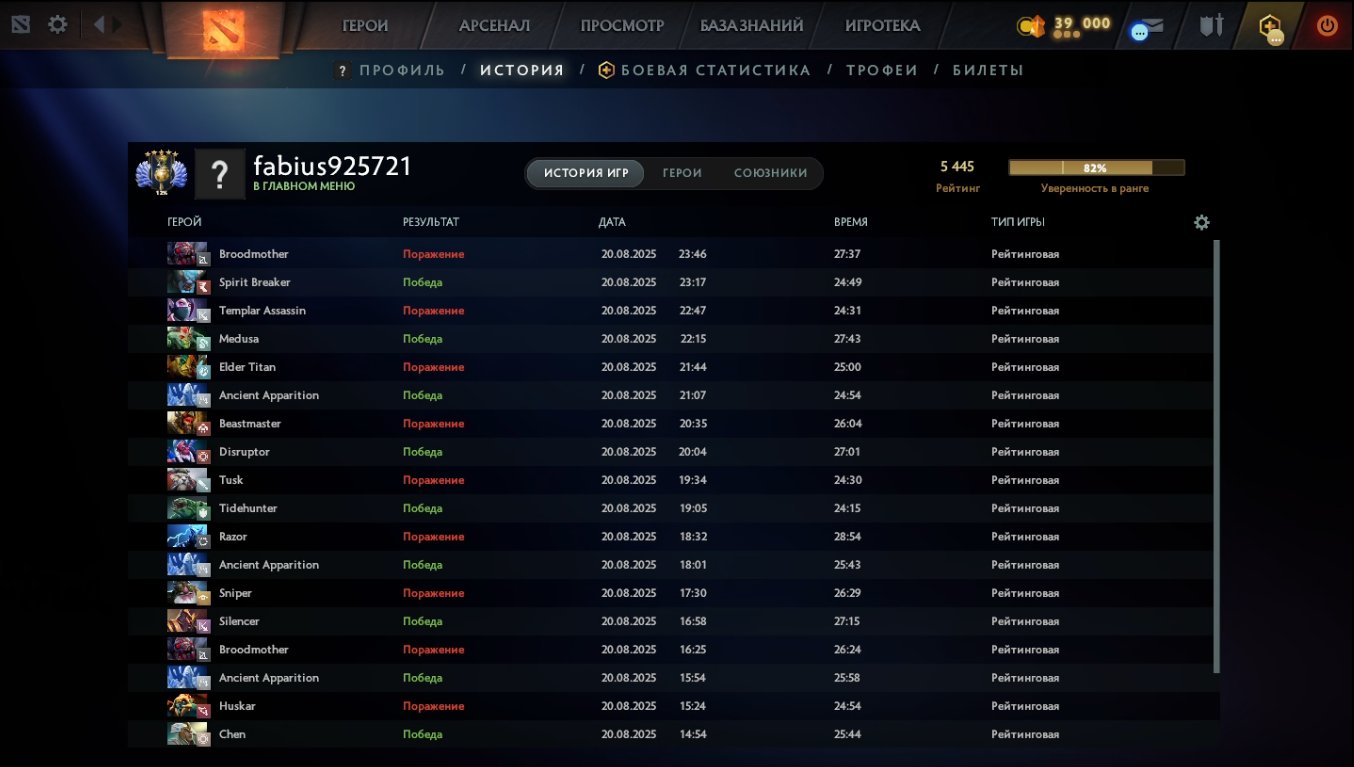1354x767 pixels.
Task: Open the mail chat notifications icon
Action: point(1147,27)
